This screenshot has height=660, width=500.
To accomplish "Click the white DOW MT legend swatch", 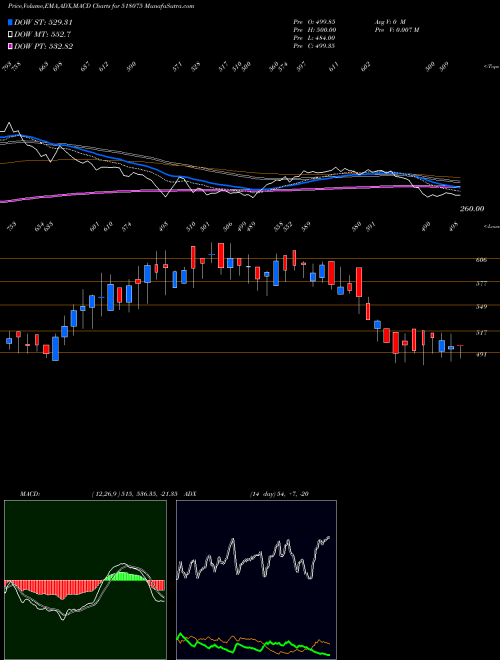I will click(10, 35).
